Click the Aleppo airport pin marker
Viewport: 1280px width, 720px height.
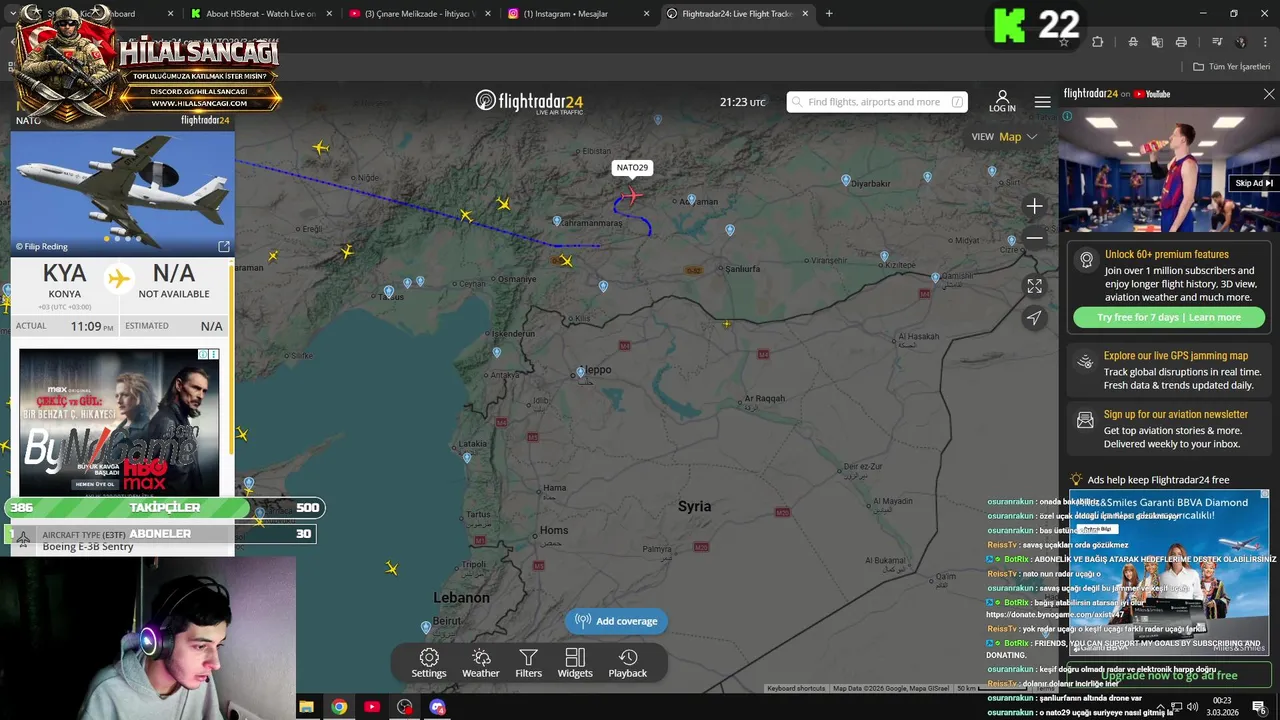(x=581, y=374)
